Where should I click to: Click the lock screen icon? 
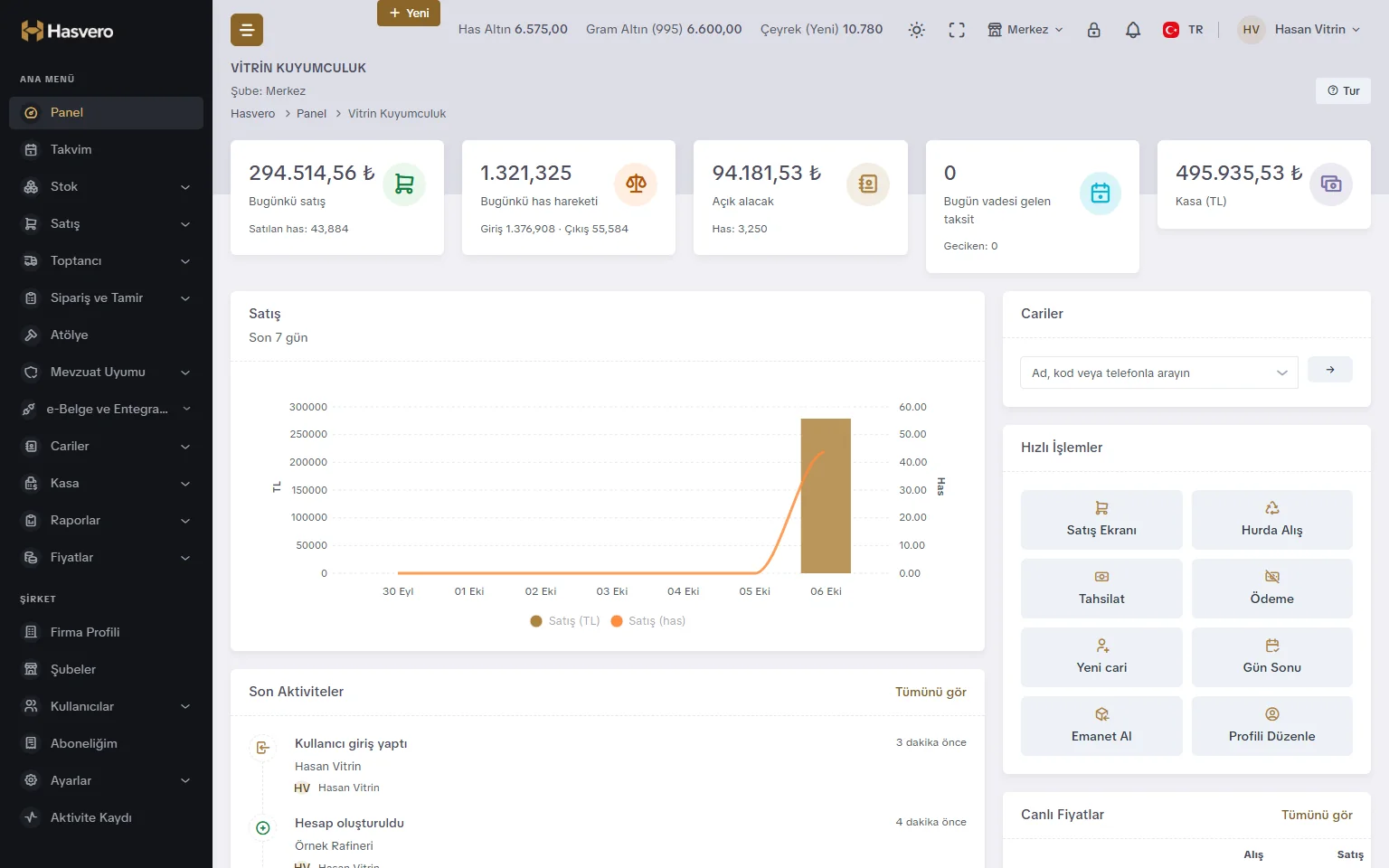(x=1094, y=30)
